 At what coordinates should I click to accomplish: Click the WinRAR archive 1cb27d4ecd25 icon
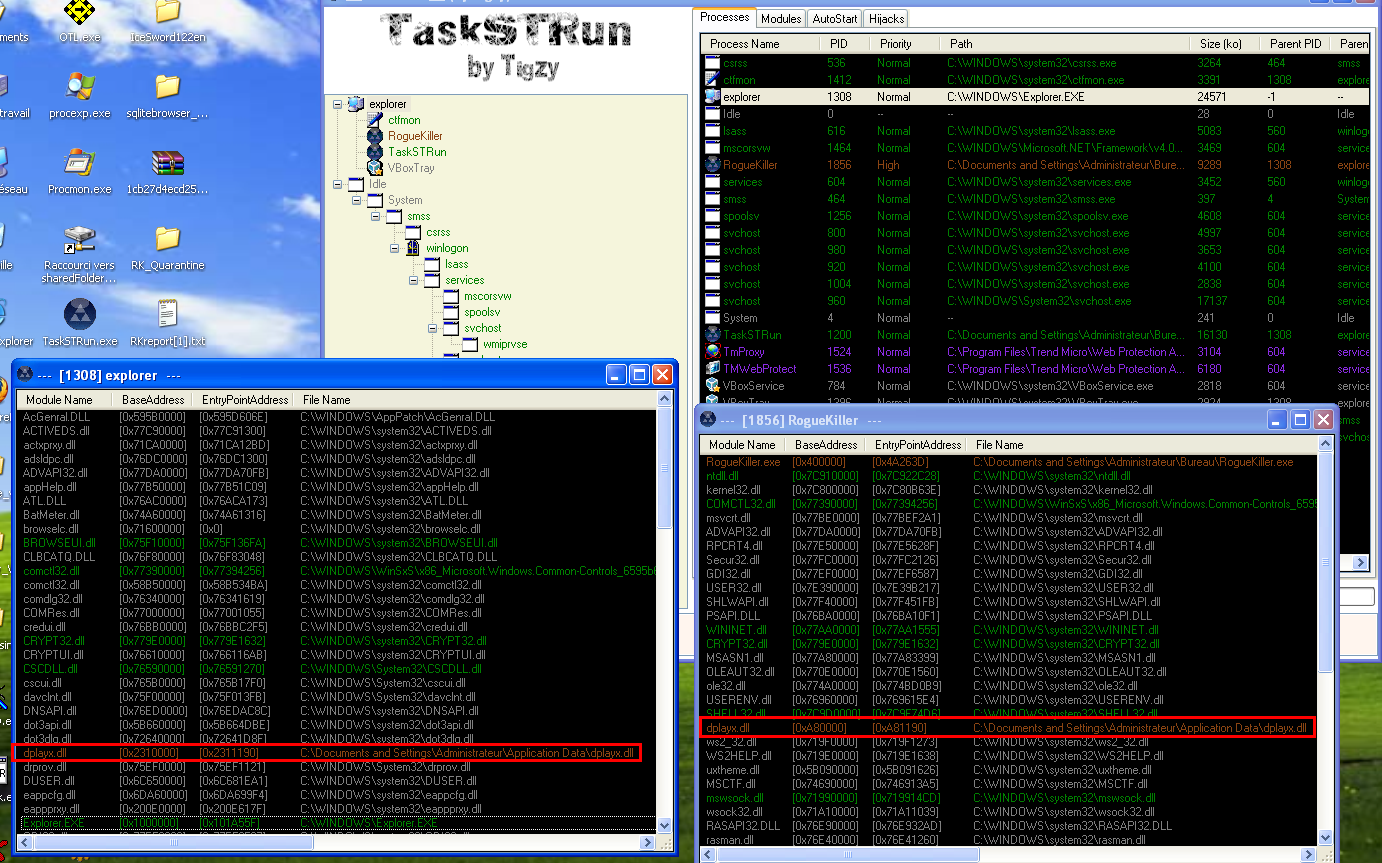167,165
